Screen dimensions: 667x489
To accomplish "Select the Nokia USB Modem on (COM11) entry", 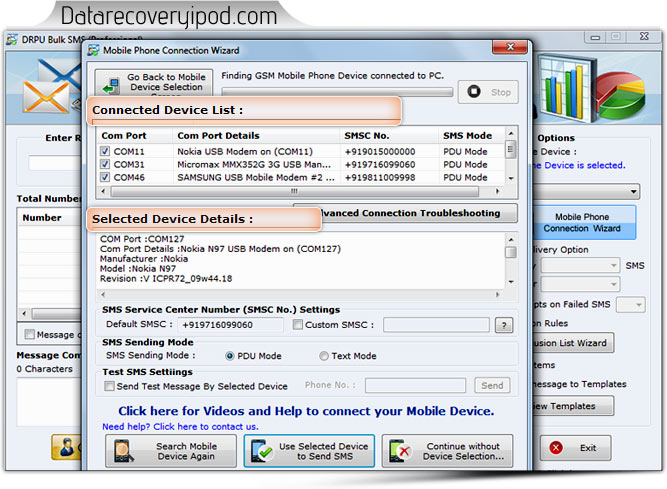I will pos(245,152).
